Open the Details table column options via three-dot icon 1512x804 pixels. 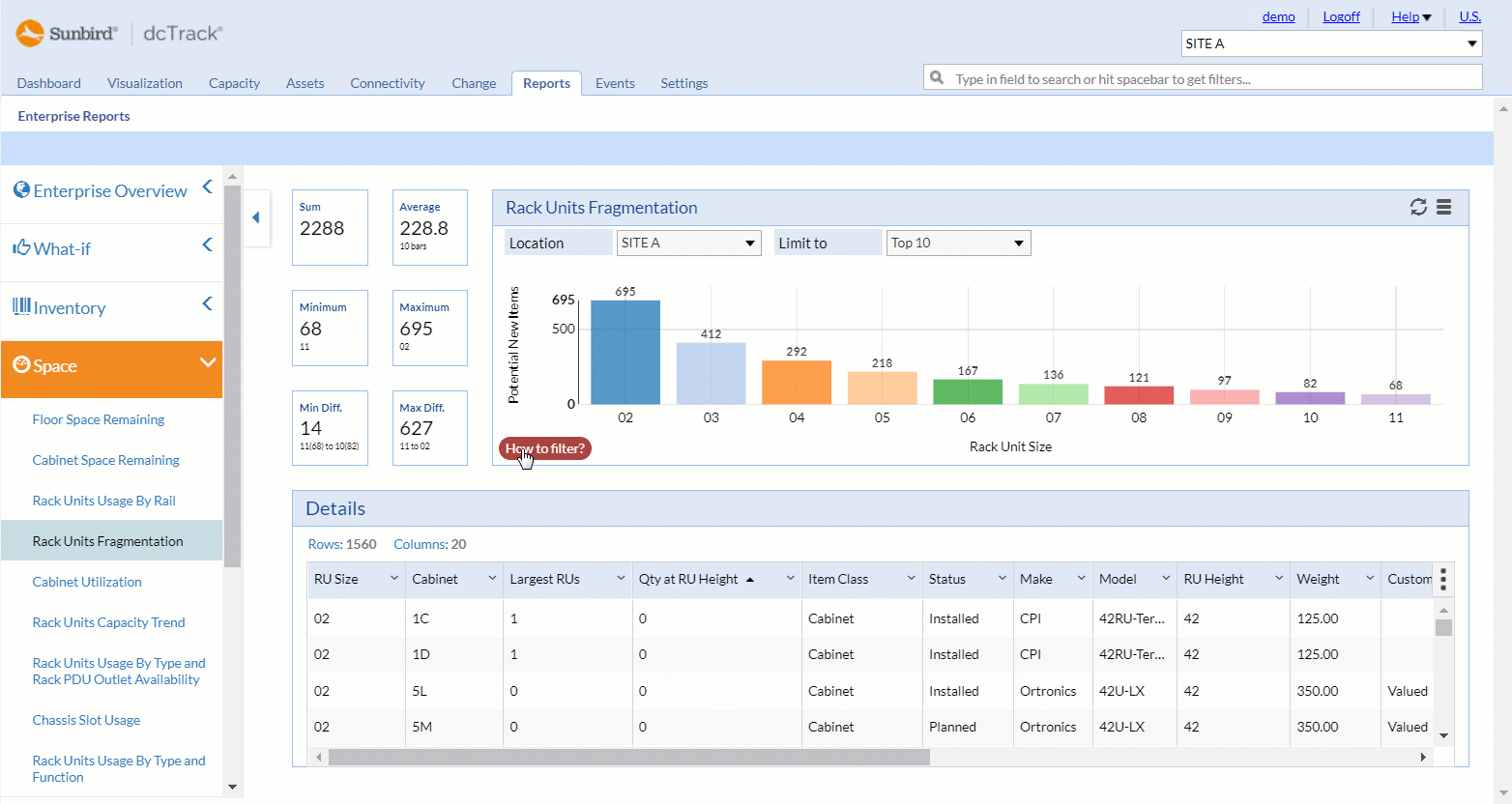[1442, 578]
